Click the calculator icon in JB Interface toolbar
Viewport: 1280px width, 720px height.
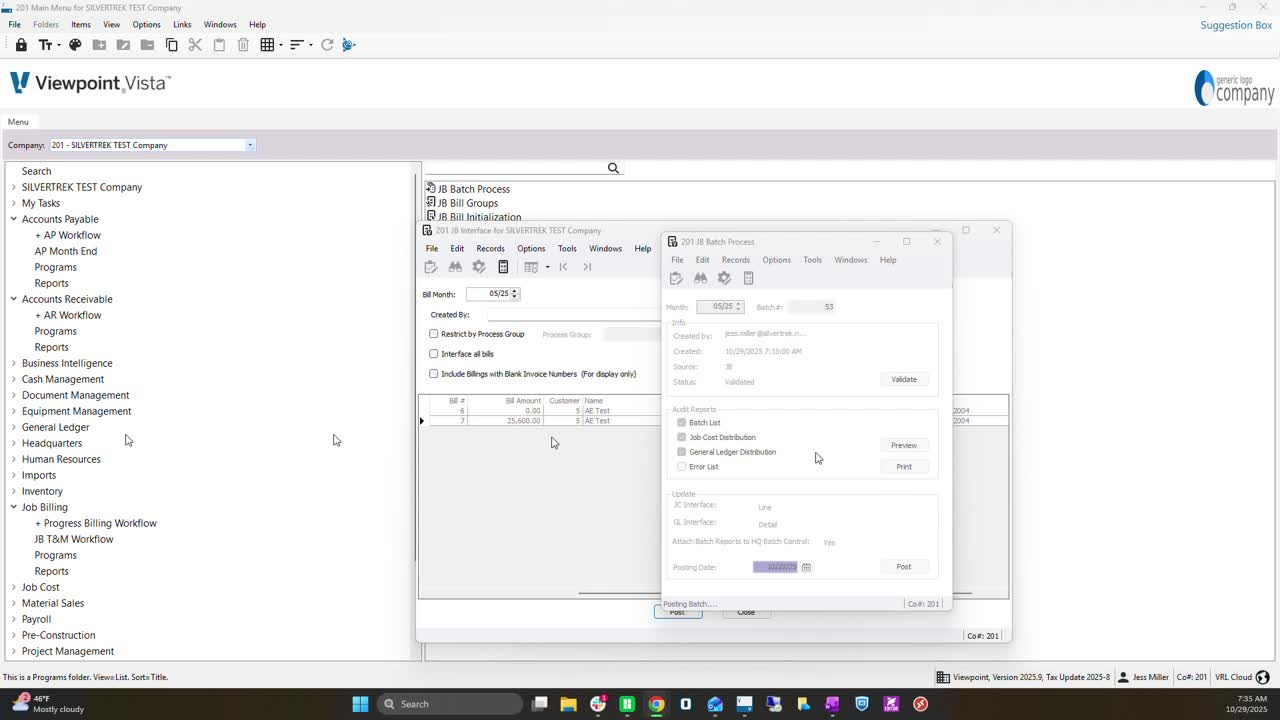(503, 267)
